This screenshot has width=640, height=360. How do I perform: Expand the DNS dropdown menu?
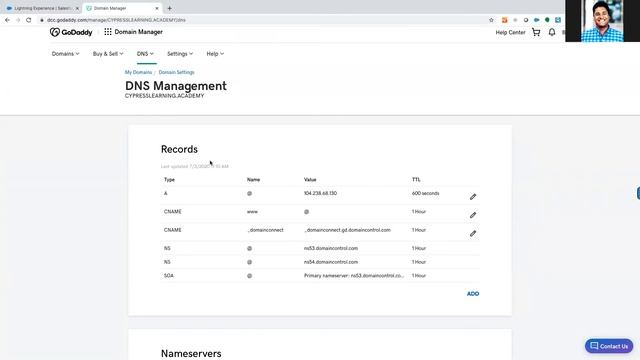coord(145,53)
